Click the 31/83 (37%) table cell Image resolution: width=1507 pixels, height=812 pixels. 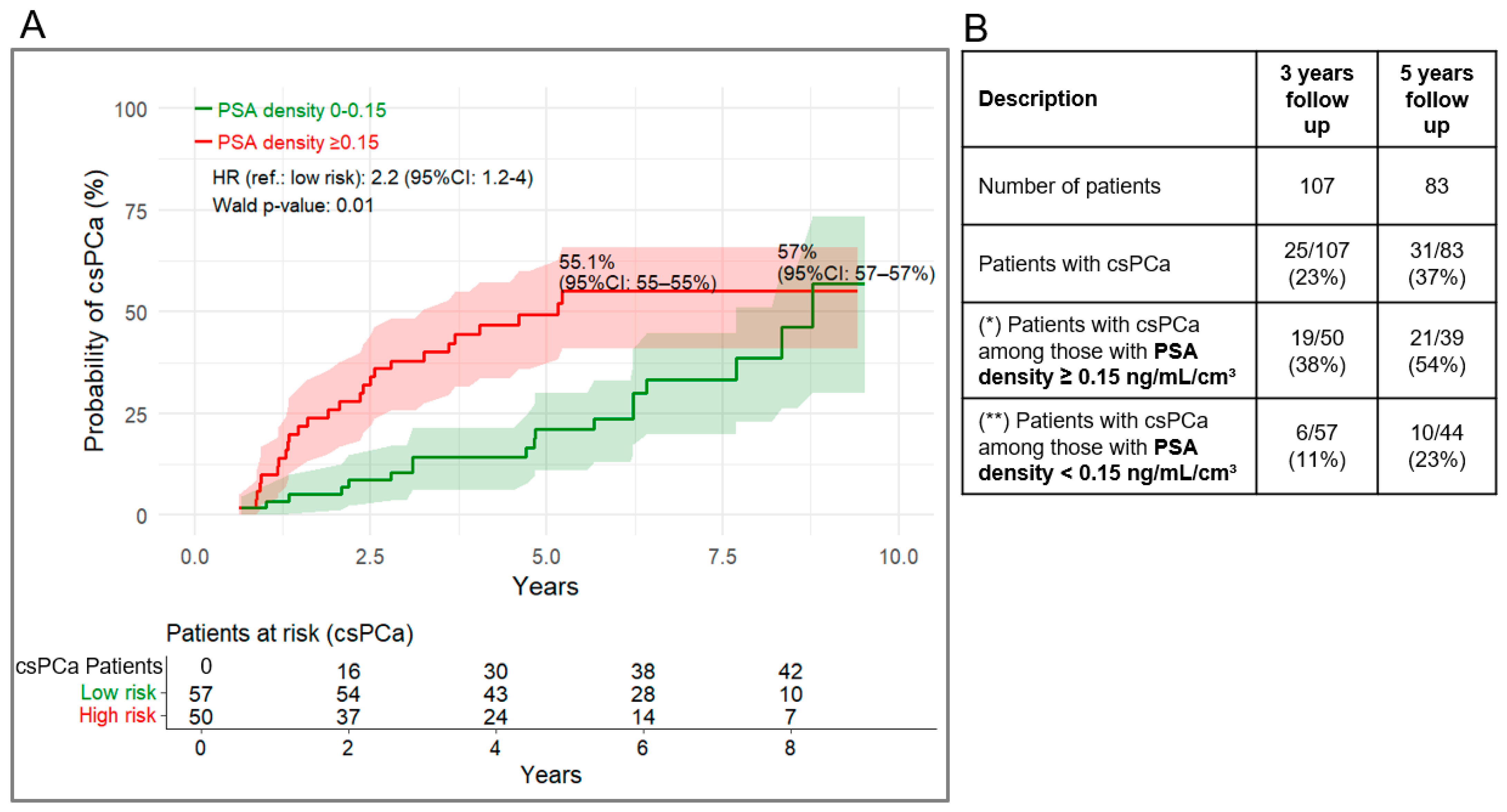click(x=1436, y=264)
